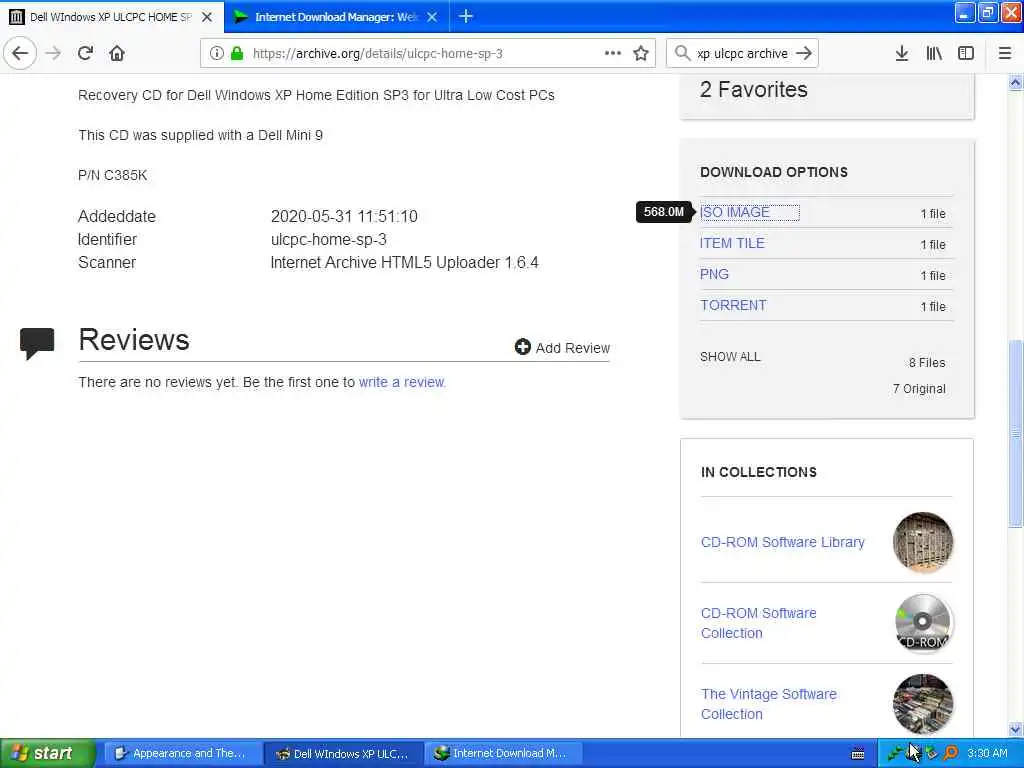The height and width of the screenshot is (768, 1024).
Task: Open CD-ROM Software Collection link
Action: pyautogui.click(x=758, y=623)
